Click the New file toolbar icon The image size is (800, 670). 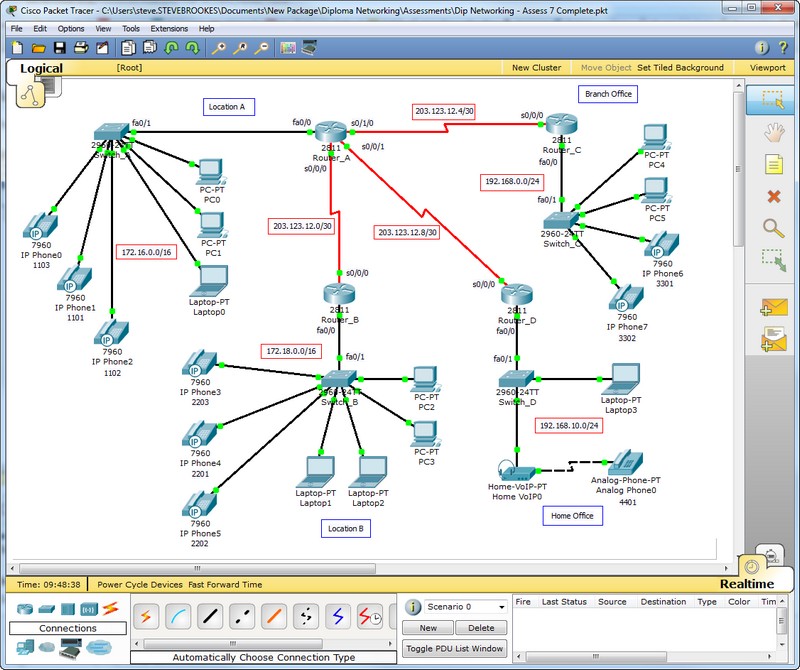pos(17,48)
